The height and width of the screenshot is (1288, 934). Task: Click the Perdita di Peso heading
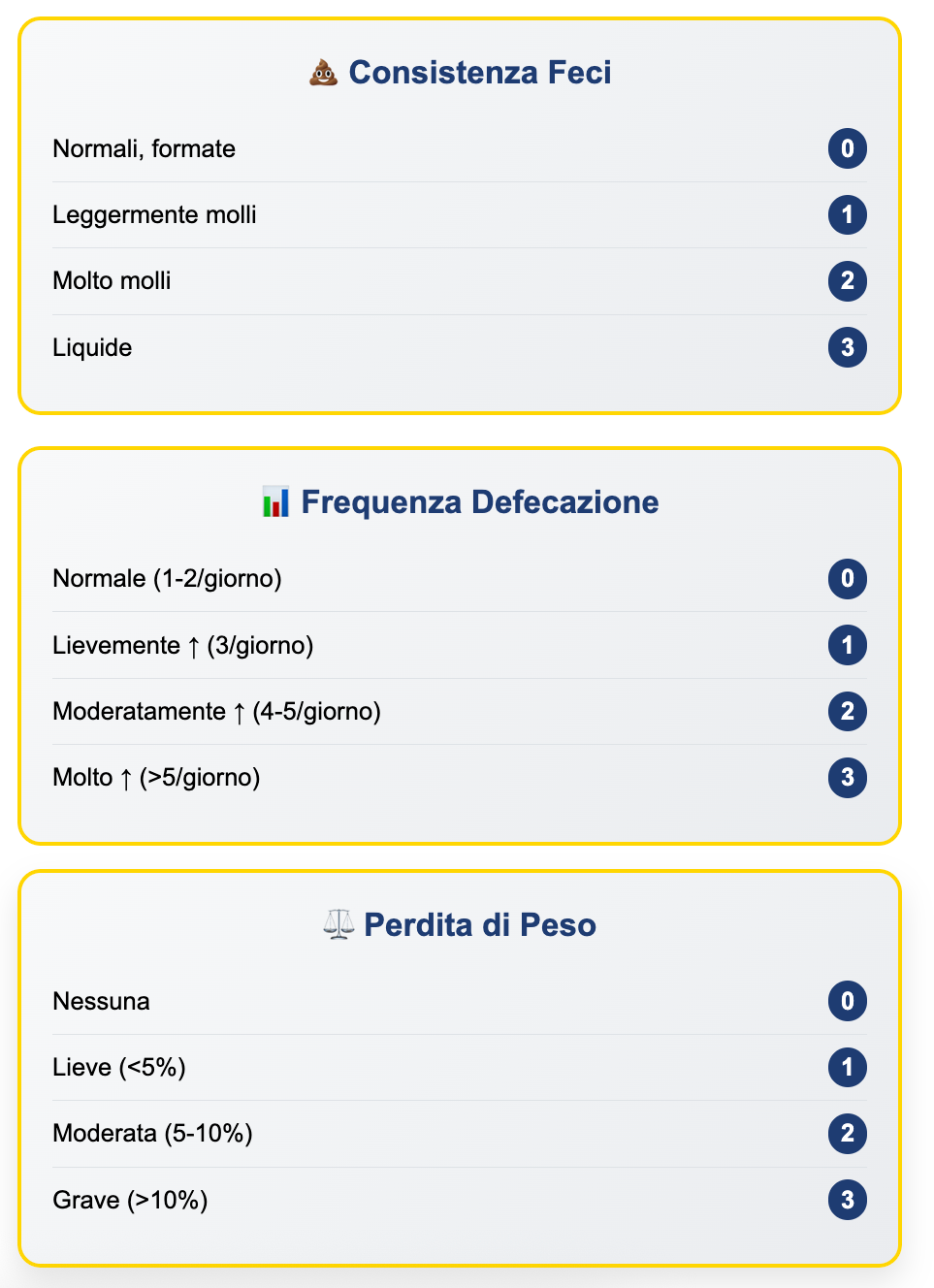[480, 925]
